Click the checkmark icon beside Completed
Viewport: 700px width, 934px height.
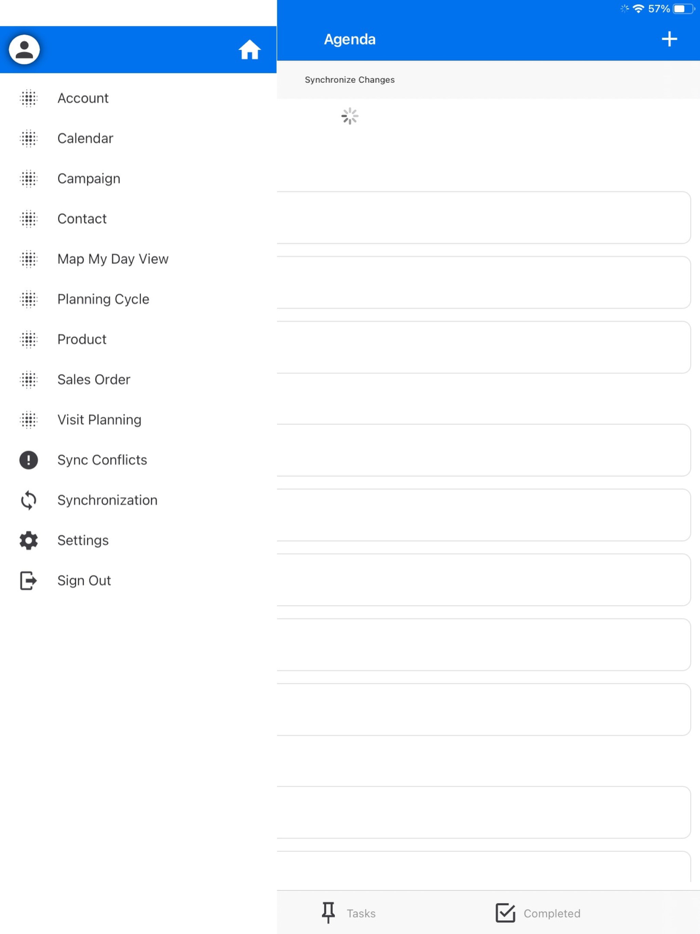point(504,912)
